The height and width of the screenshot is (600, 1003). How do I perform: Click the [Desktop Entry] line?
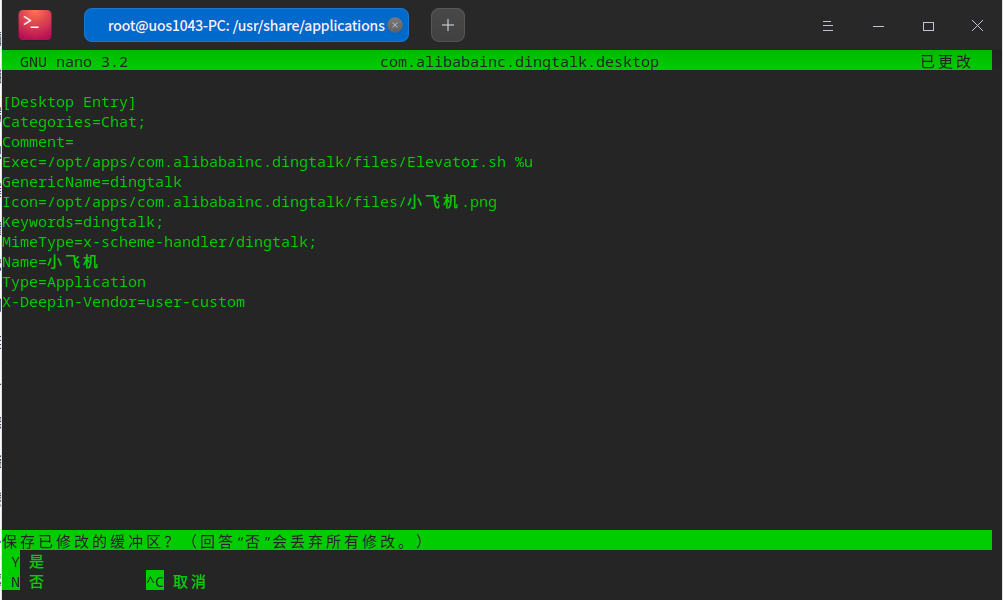[69, 102]
